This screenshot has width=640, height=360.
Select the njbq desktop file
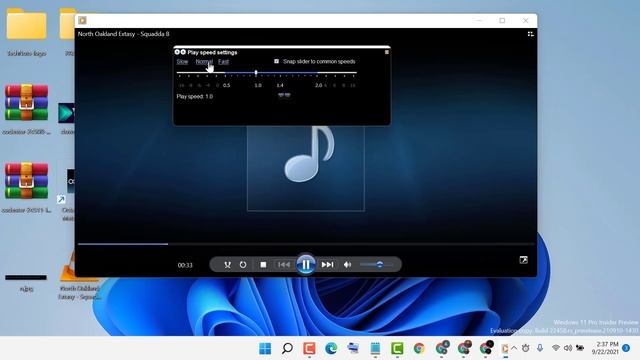point(26,283)
